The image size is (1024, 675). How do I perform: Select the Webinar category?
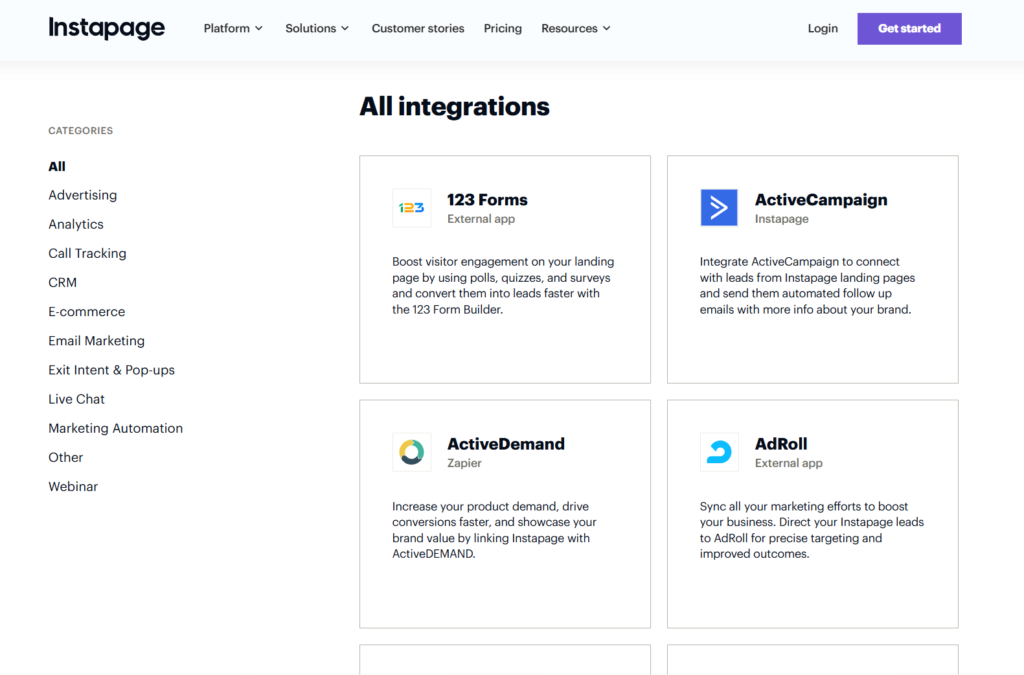[73, 486]
